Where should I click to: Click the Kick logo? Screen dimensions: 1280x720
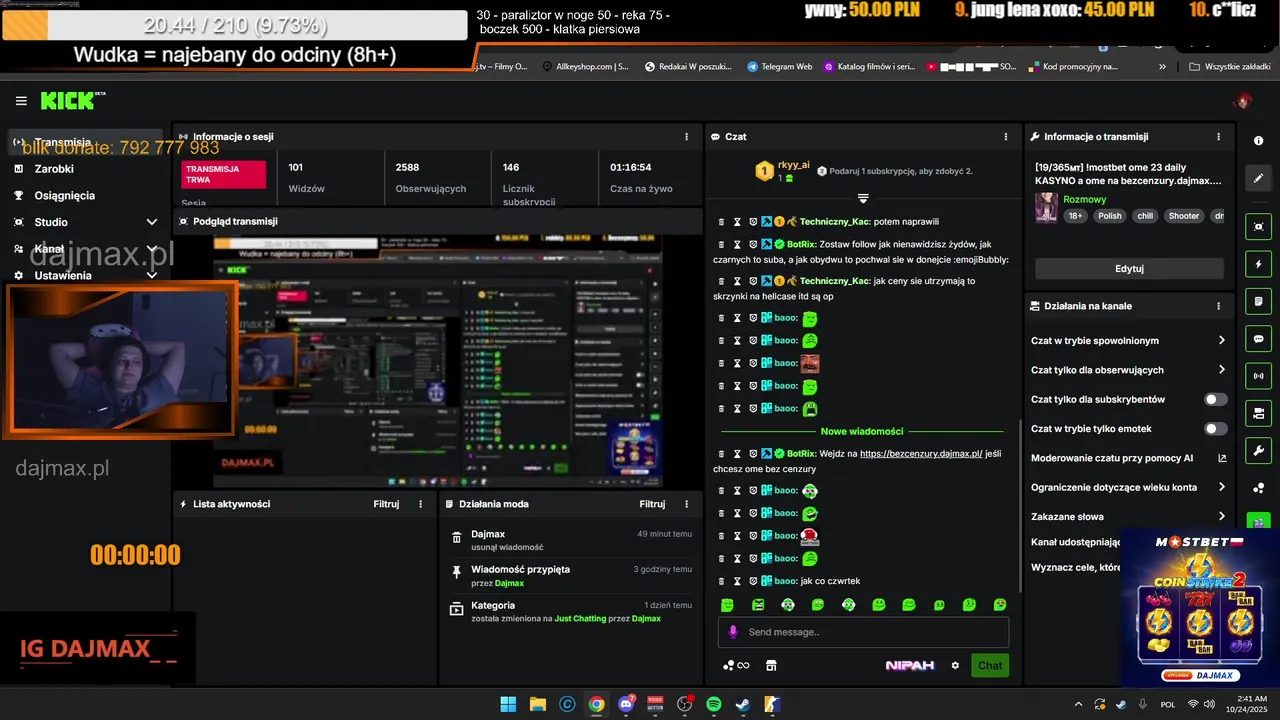click(x=72, y=101)
